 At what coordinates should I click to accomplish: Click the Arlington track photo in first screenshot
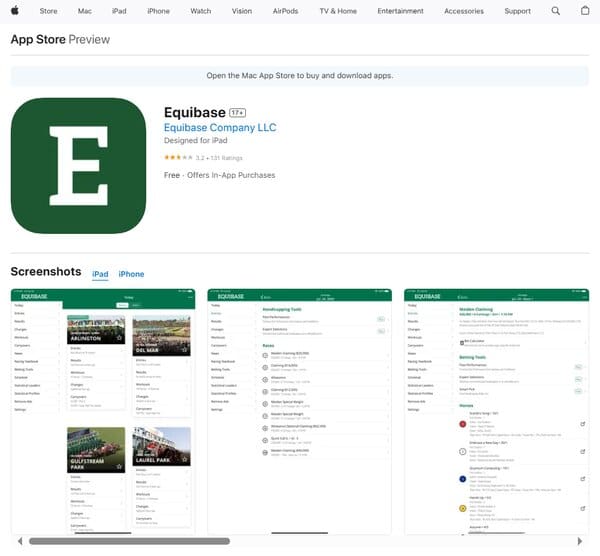(96, 330)
